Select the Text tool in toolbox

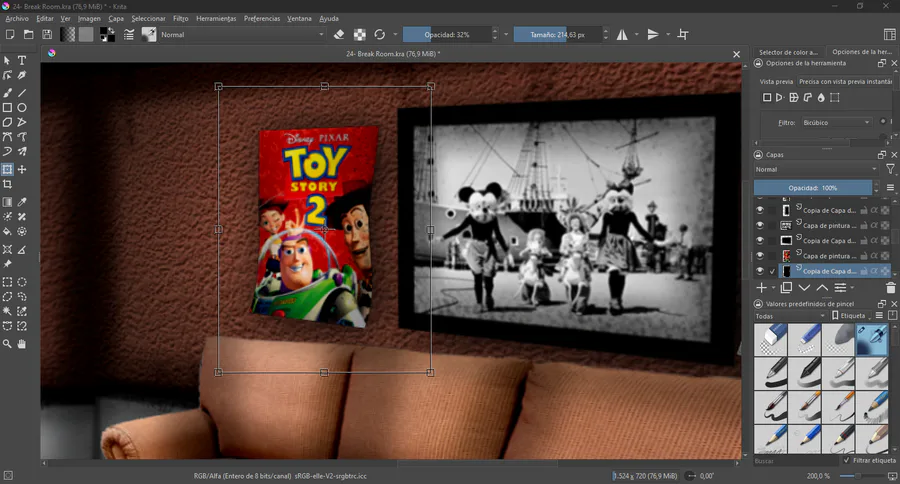point(22,61)
